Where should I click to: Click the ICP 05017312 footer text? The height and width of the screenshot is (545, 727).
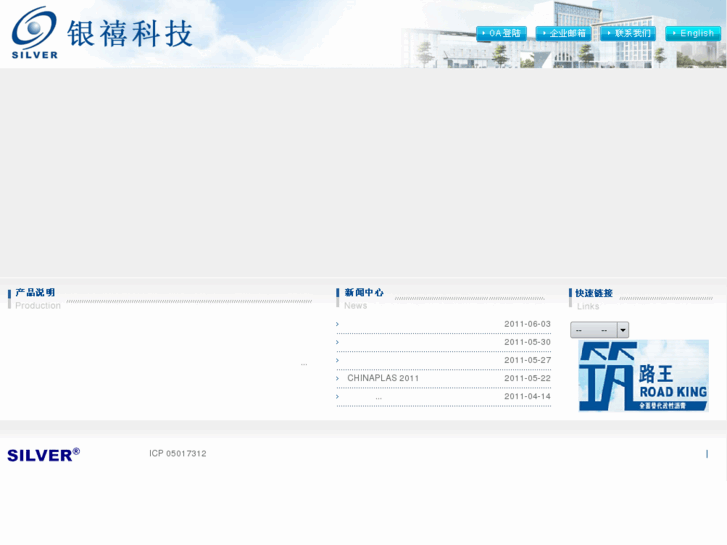pyautogui.click(x=178, y=453)
